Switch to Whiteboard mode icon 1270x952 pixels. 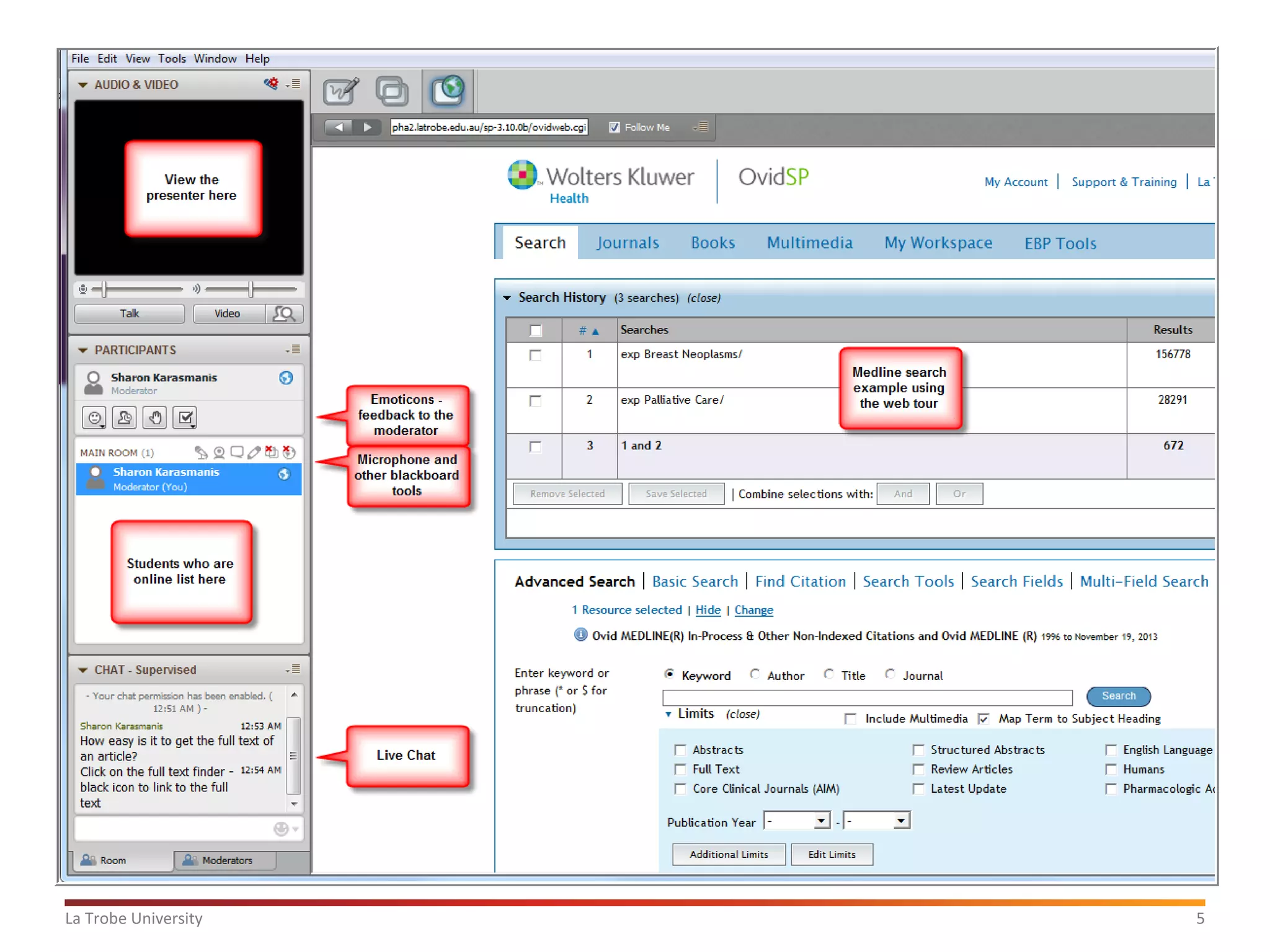(340, 91)
